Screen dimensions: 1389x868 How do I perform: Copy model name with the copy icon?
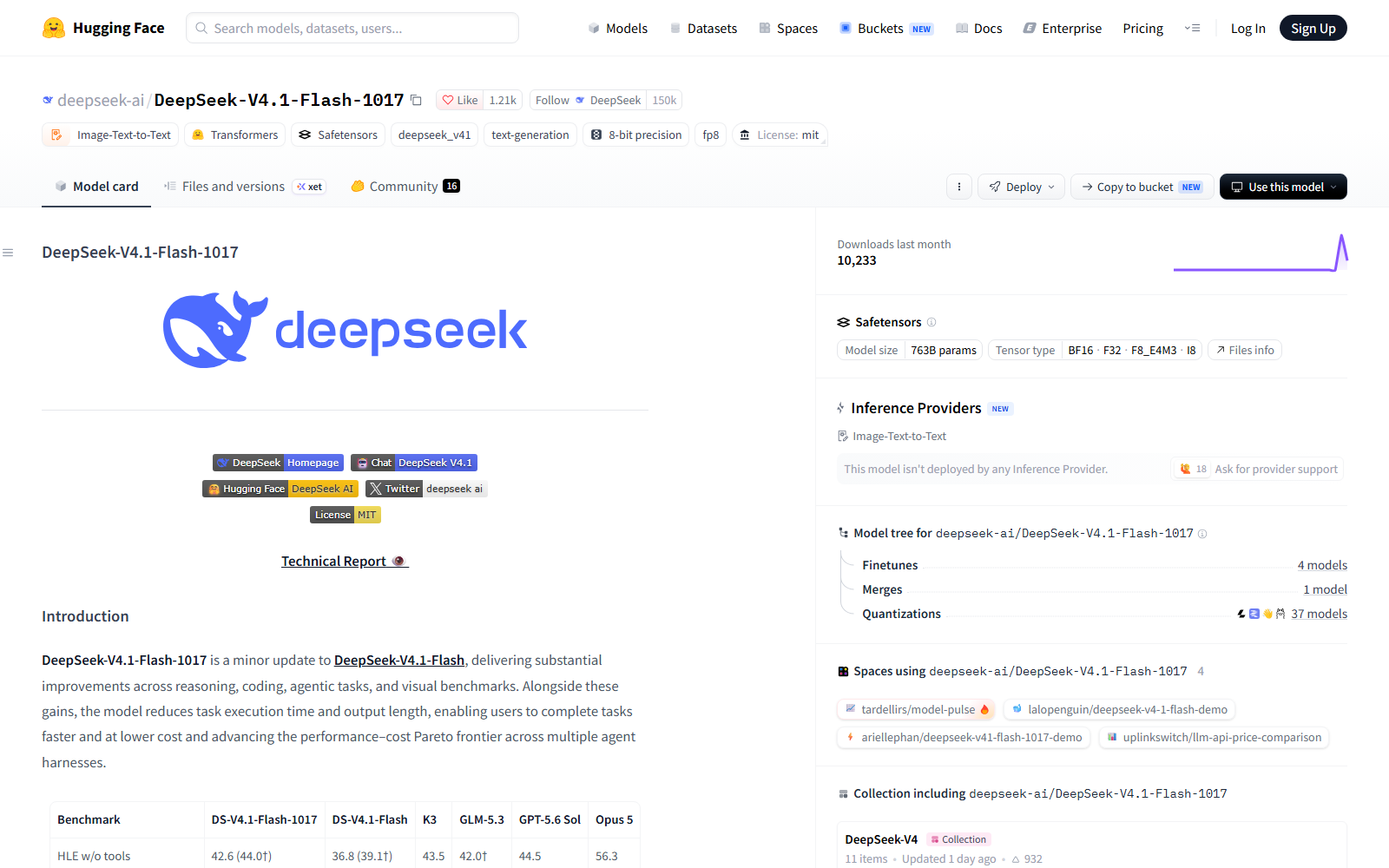[x=416, y=101]
